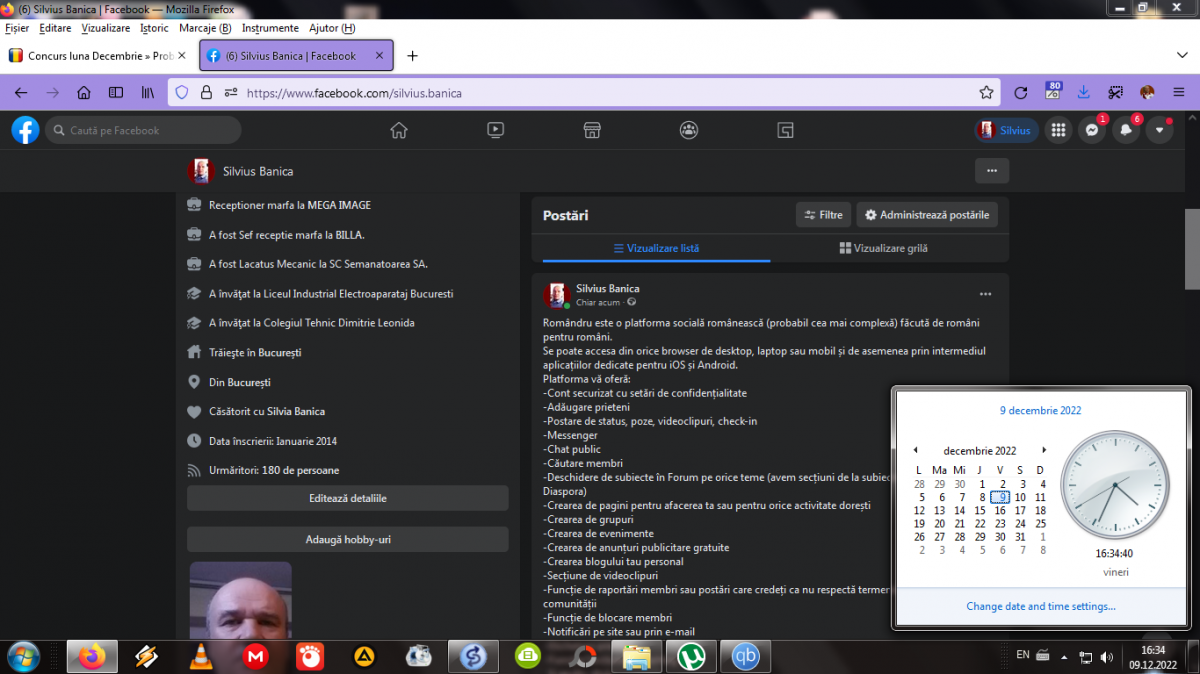The height and width of the screenshot is (674, 1200).
Task: Click Filtre button in Postări
Action: click(823, 215)
